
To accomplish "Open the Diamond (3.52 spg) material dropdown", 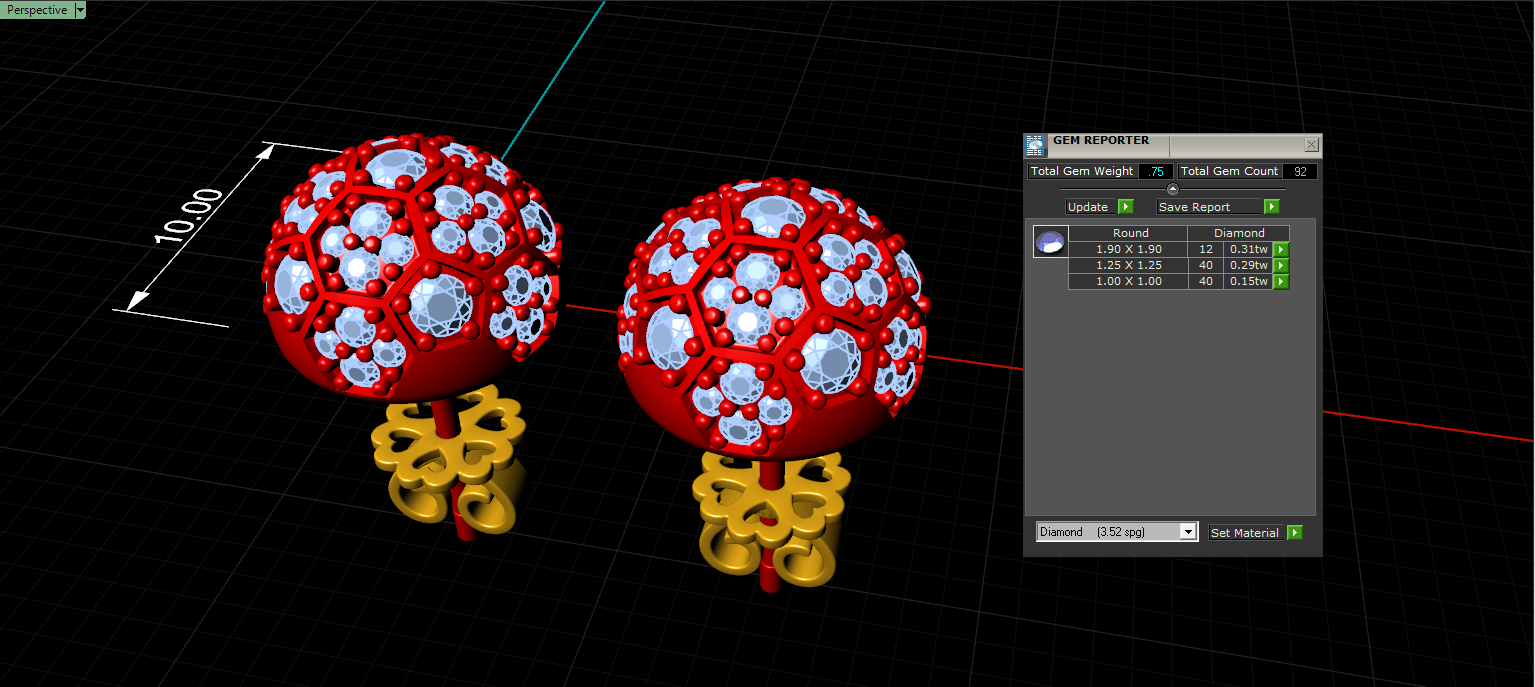I will click(1117, 532).
